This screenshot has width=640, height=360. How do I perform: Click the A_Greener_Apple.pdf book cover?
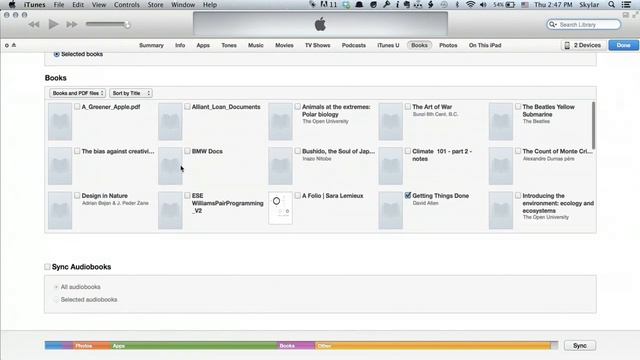(x=60, y=122)
